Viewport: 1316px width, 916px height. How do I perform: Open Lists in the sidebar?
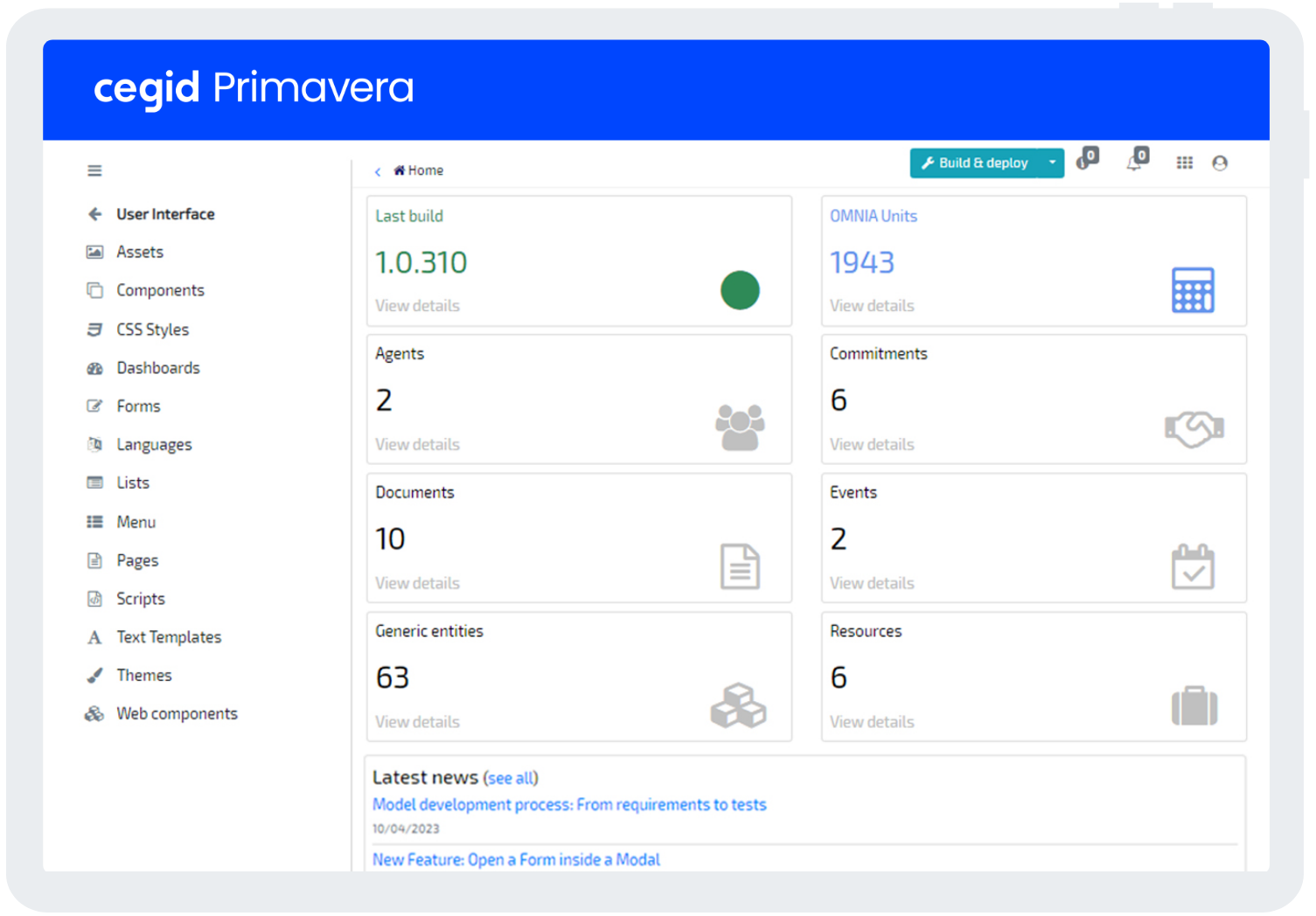[x=133, y=482]
